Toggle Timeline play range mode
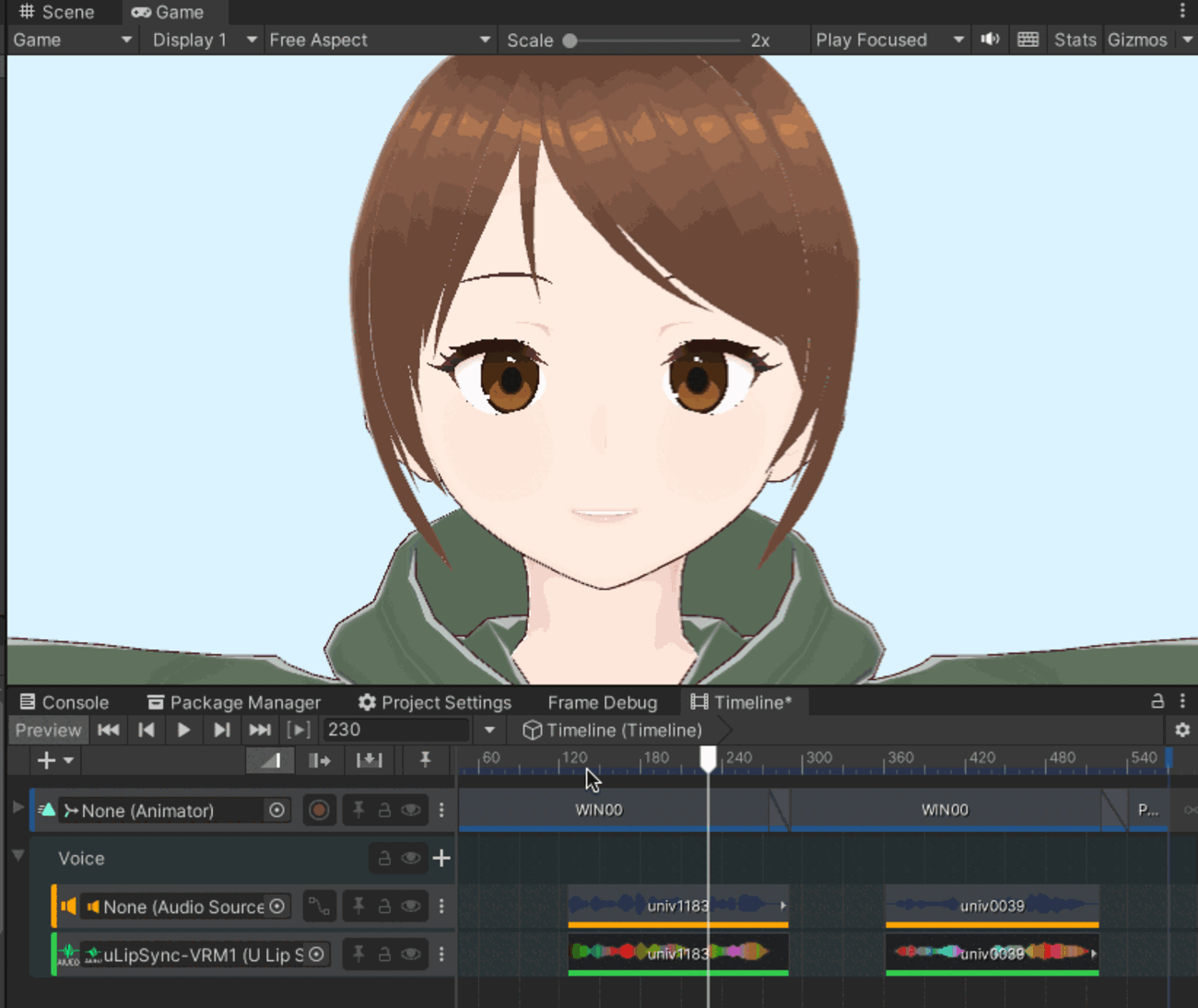The width and height of the screenshot is (1198, 1008). click(x=298, y=730)
